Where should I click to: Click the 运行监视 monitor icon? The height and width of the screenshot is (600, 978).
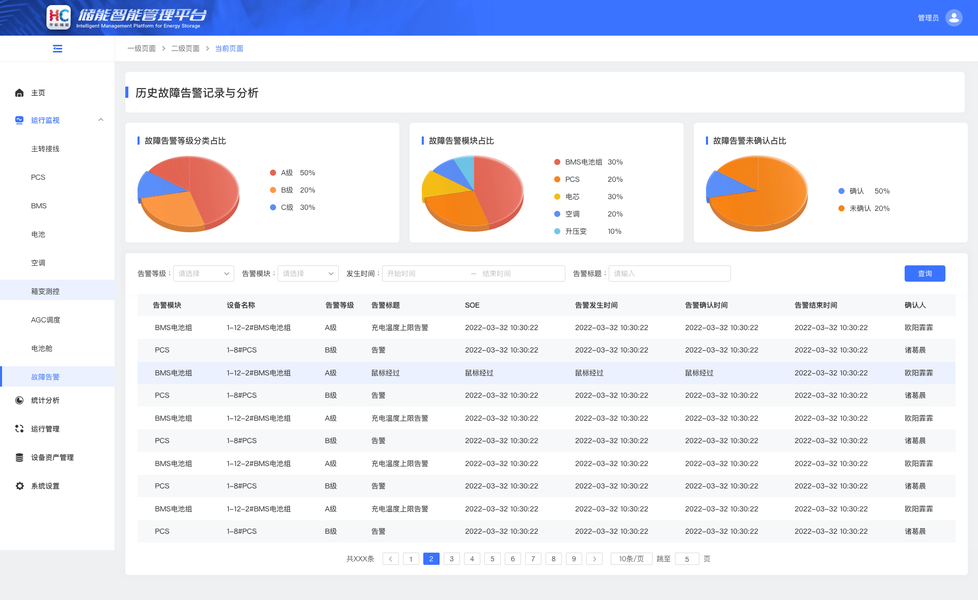(x=19, y=120)
